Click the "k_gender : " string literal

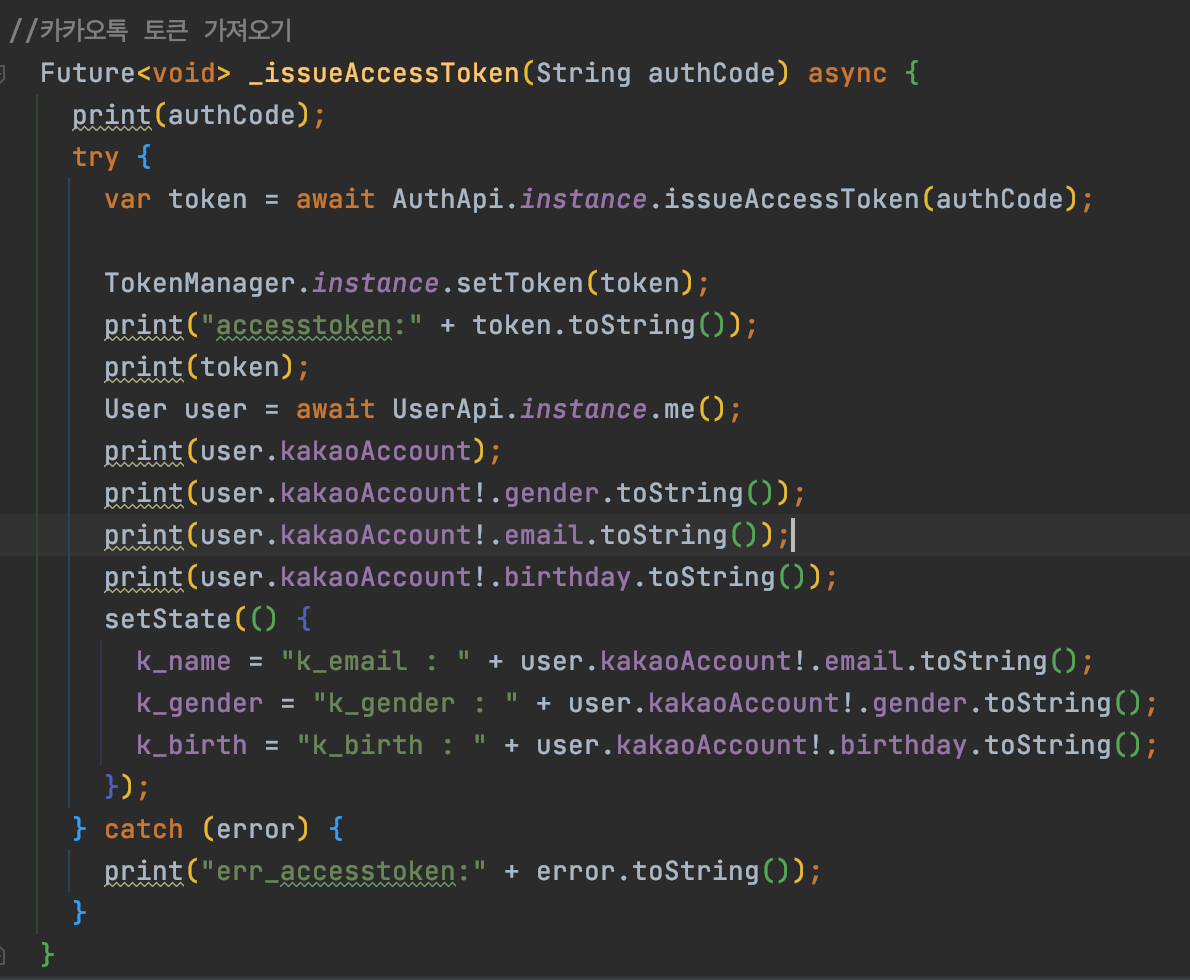pyautogui.click(x=415, y=703)
